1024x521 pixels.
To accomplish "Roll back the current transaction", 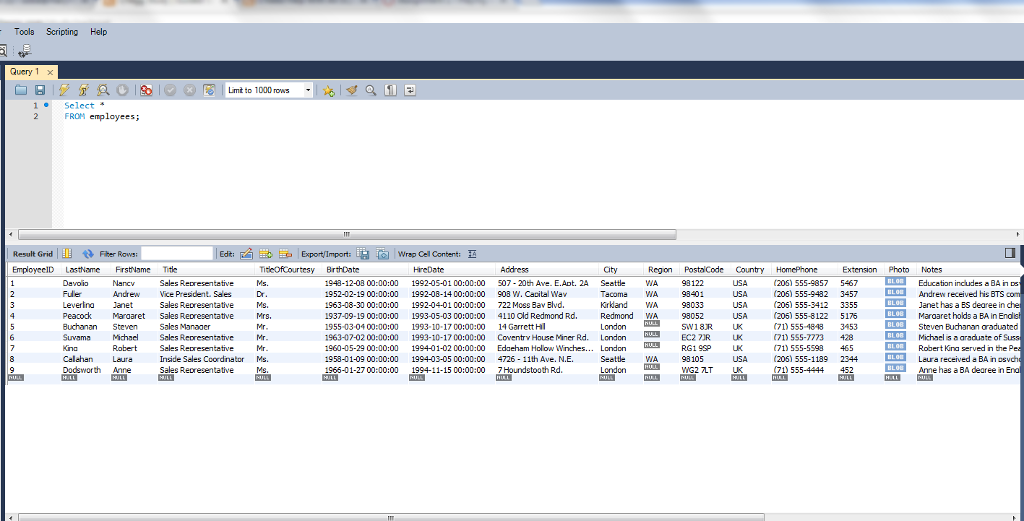I will [189, 90].
